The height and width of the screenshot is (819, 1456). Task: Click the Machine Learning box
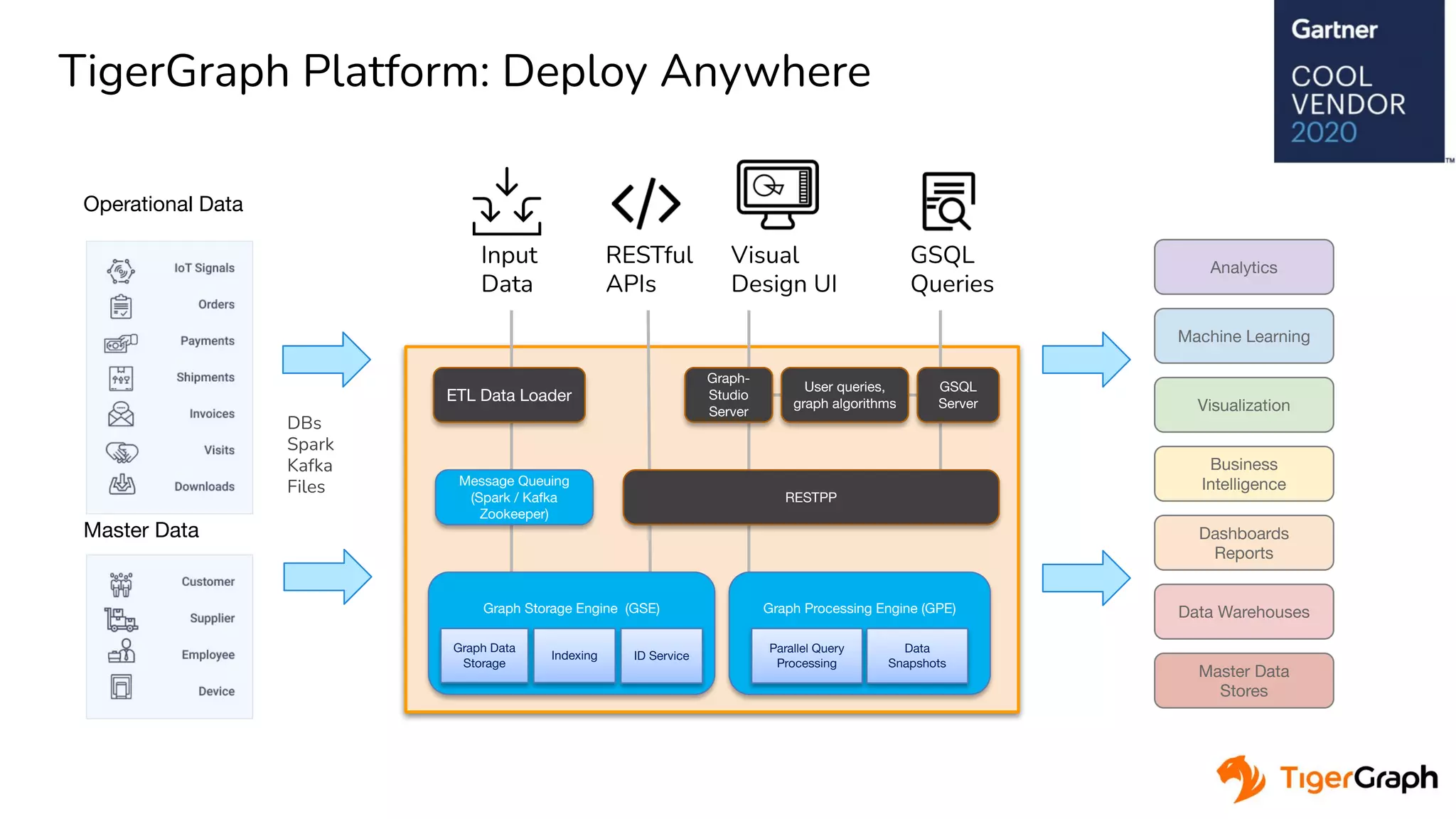click(1243, 336)
